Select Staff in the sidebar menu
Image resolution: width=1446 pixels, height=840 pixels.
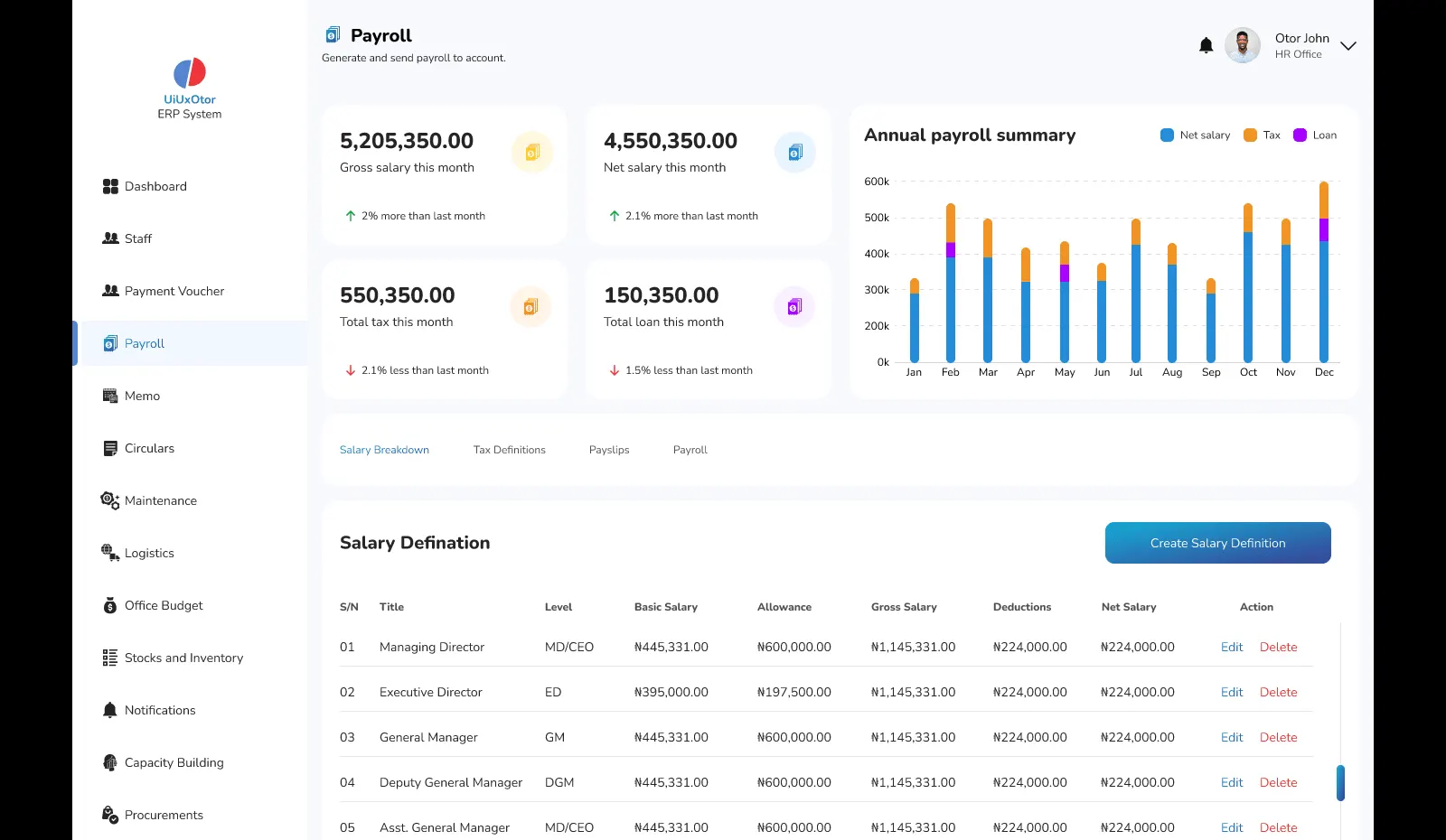click(x=138, y=238)
